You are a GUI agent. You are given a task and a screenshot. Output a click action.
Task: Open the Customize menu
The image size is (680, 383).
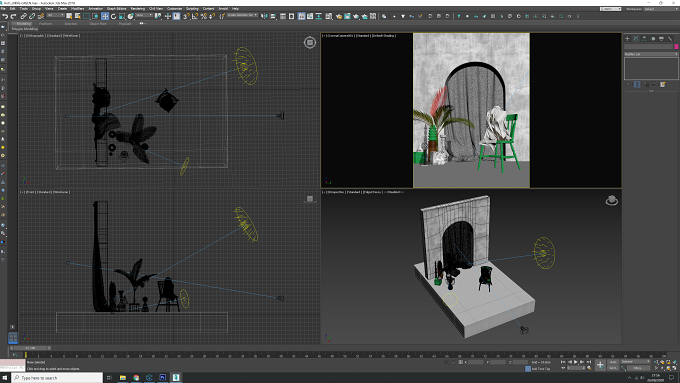click(175, 9)
